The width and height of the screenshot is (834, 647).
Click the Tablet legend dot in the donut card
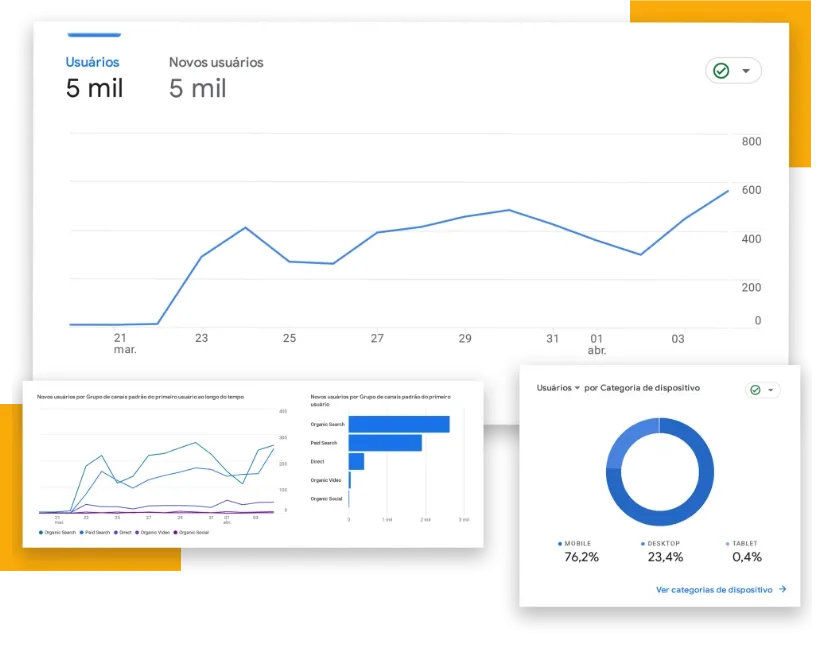(727, 544)
